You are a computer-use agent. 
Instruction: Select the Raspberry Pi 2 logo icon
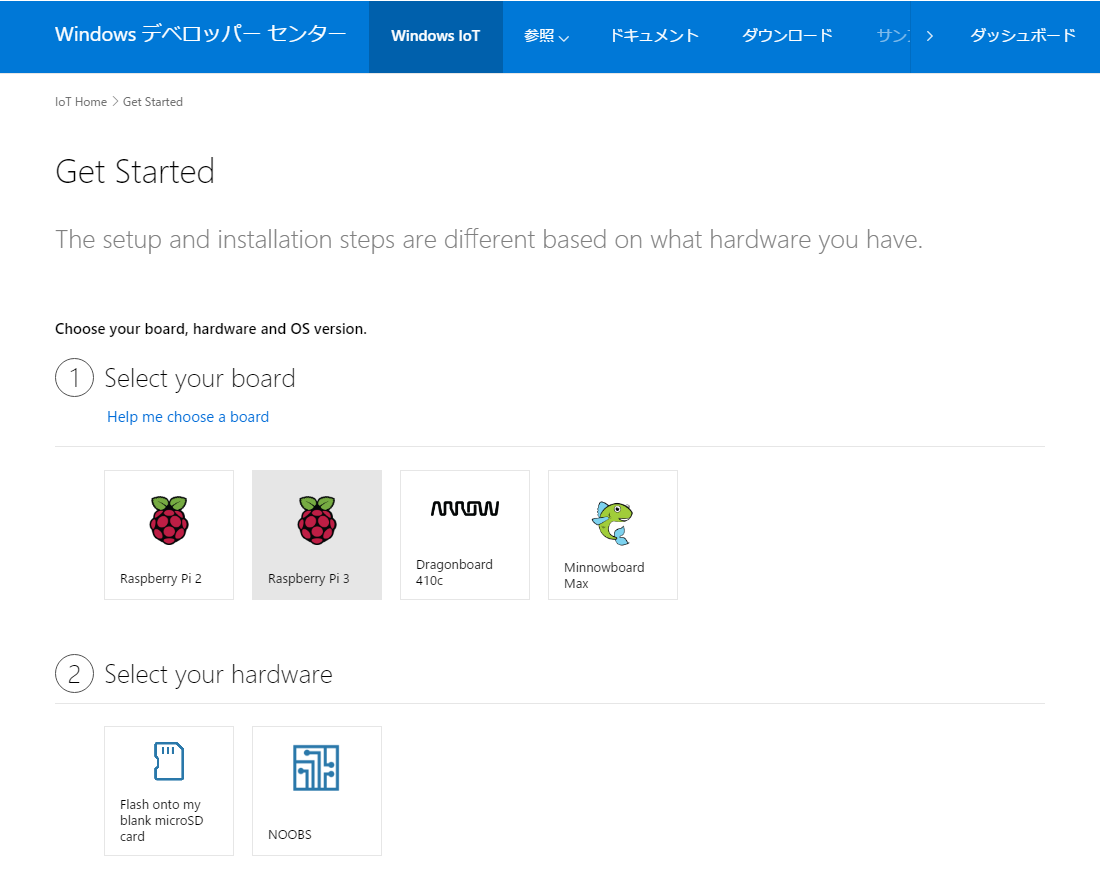coord(169,520)
